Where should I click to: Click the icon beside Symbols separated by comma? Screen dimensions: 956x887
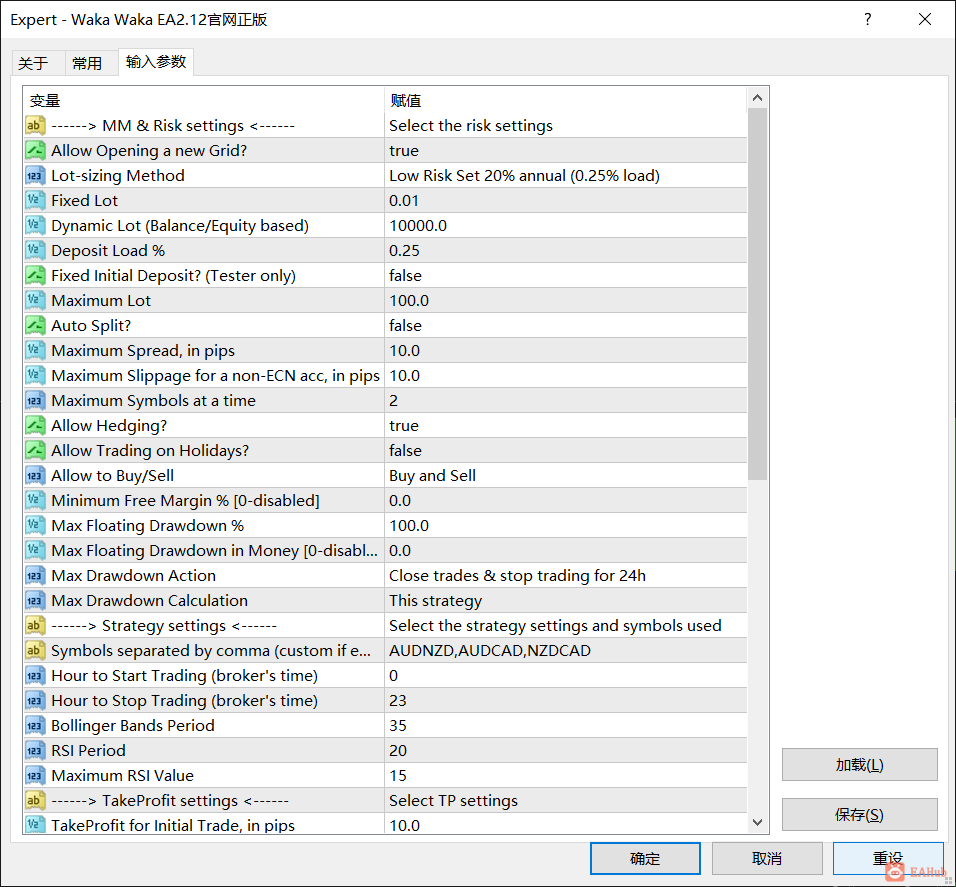(35, 650)
